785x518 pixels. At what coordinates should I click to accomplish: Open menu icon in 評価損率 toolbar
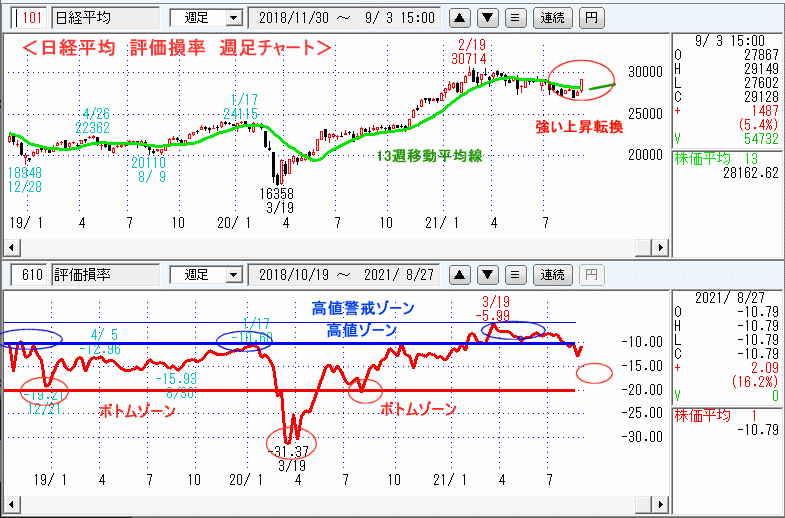click(515, 275)
